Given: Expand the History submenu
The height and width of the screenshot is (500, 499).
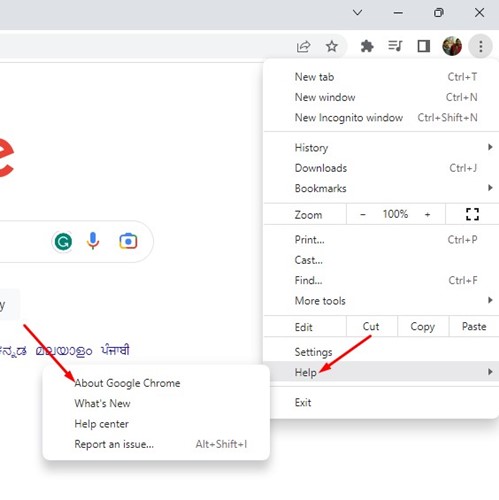Looking at the screenshot, I should [381, 148].
